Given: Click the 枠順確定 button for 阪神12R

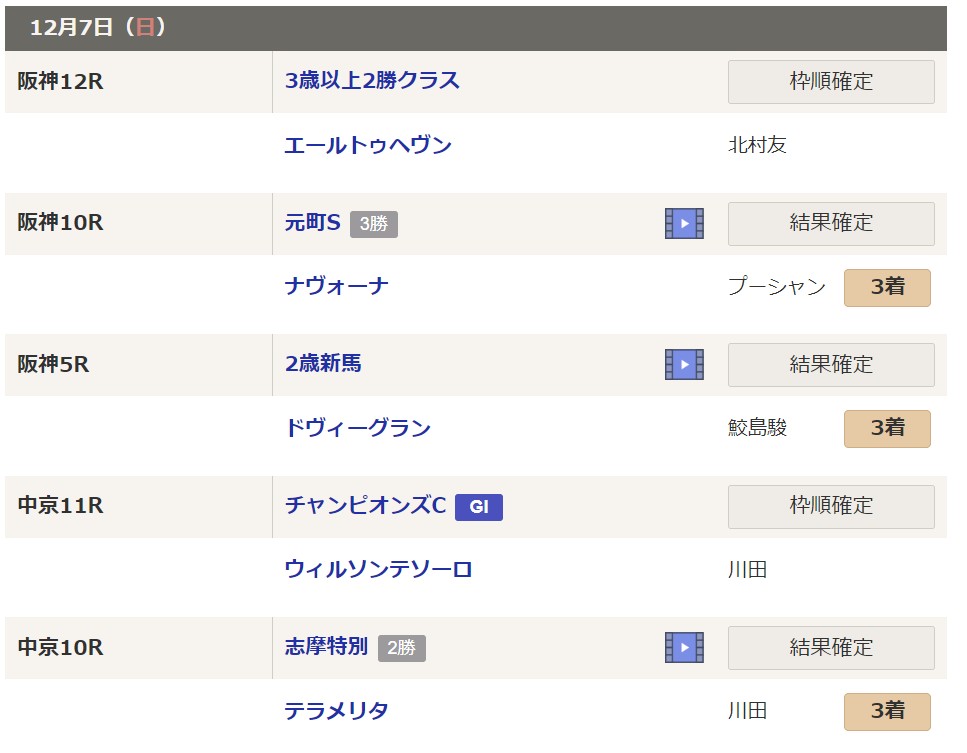Looking at the screenshot, I should pyautogui.click(x=830, y=82).
